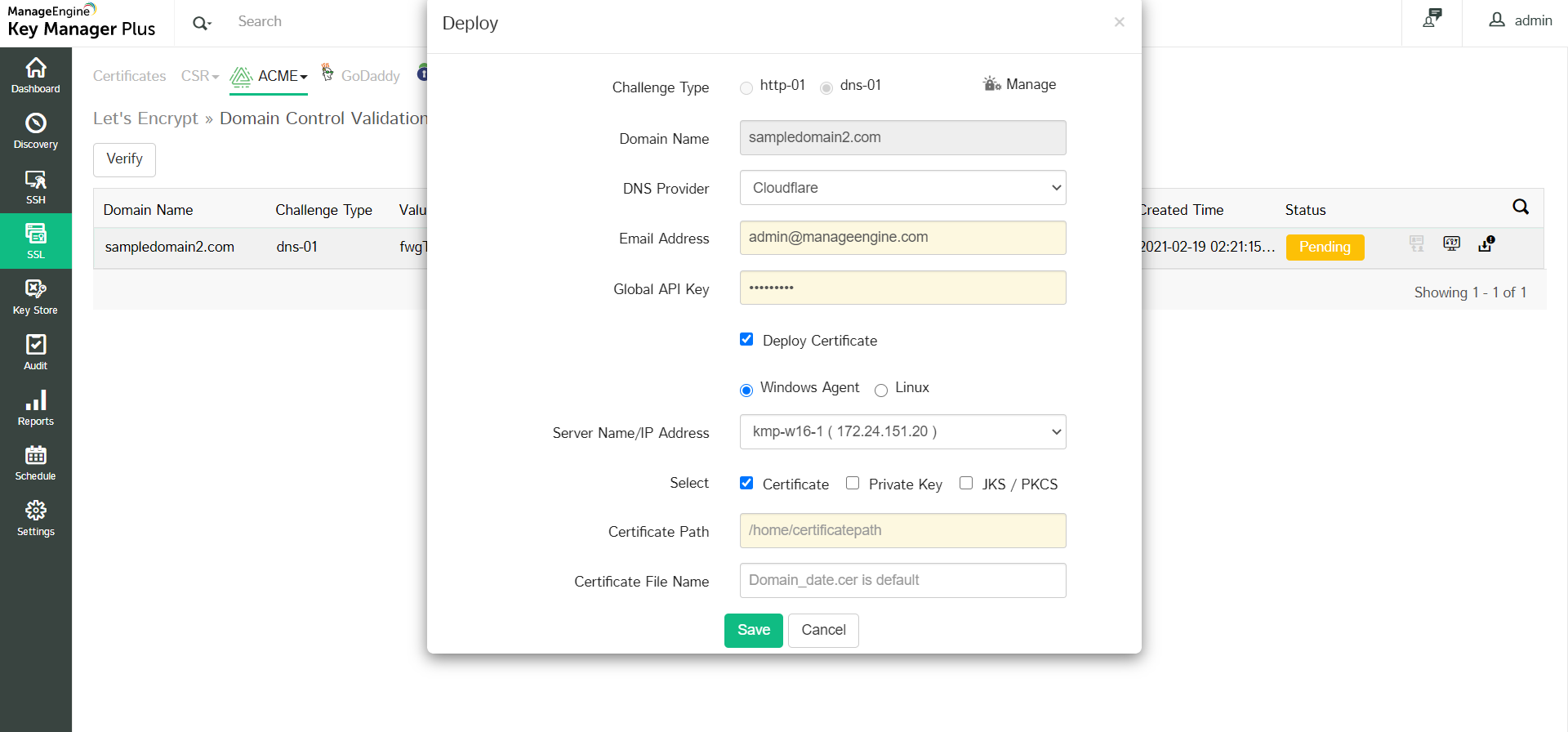Select the Linux radio button
This screenshot has height=732, width=1568.
click(881, 390)
